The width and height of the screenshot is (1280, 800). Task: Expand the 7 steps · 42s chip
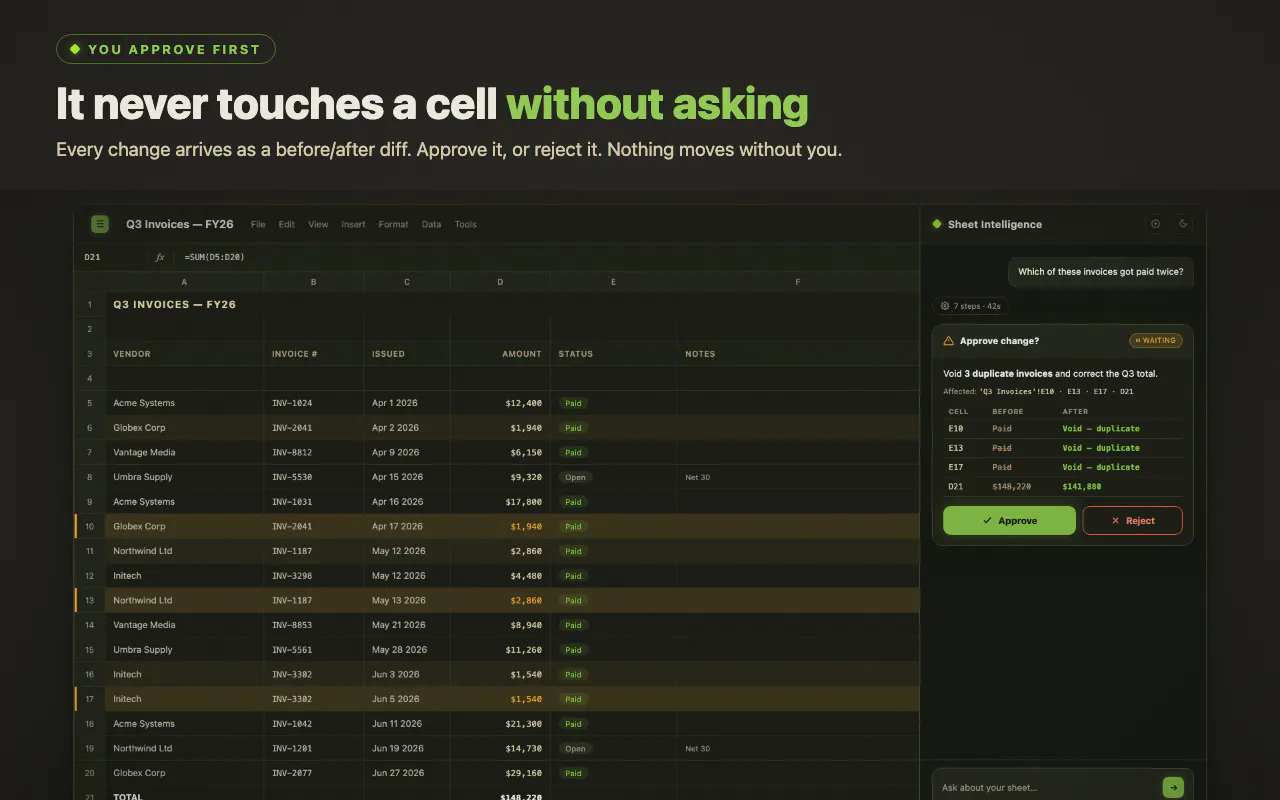[970, 306]
